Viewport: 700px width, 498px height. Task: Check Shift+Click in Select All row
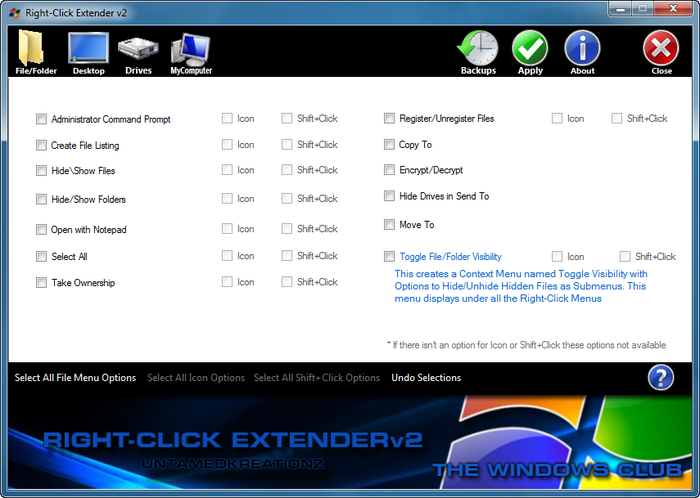[x=287, y=256]
